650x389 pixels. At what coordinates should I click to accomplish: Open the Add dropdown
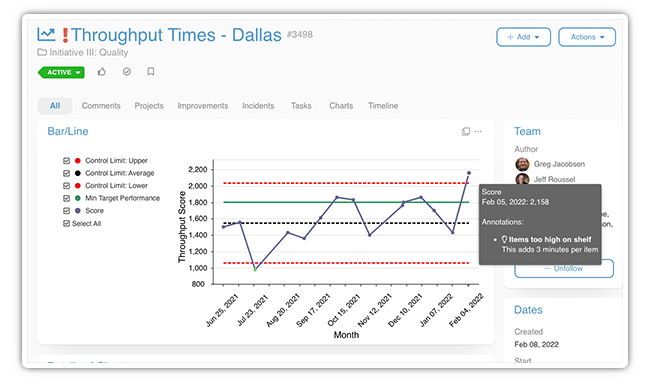click(524, 37)
